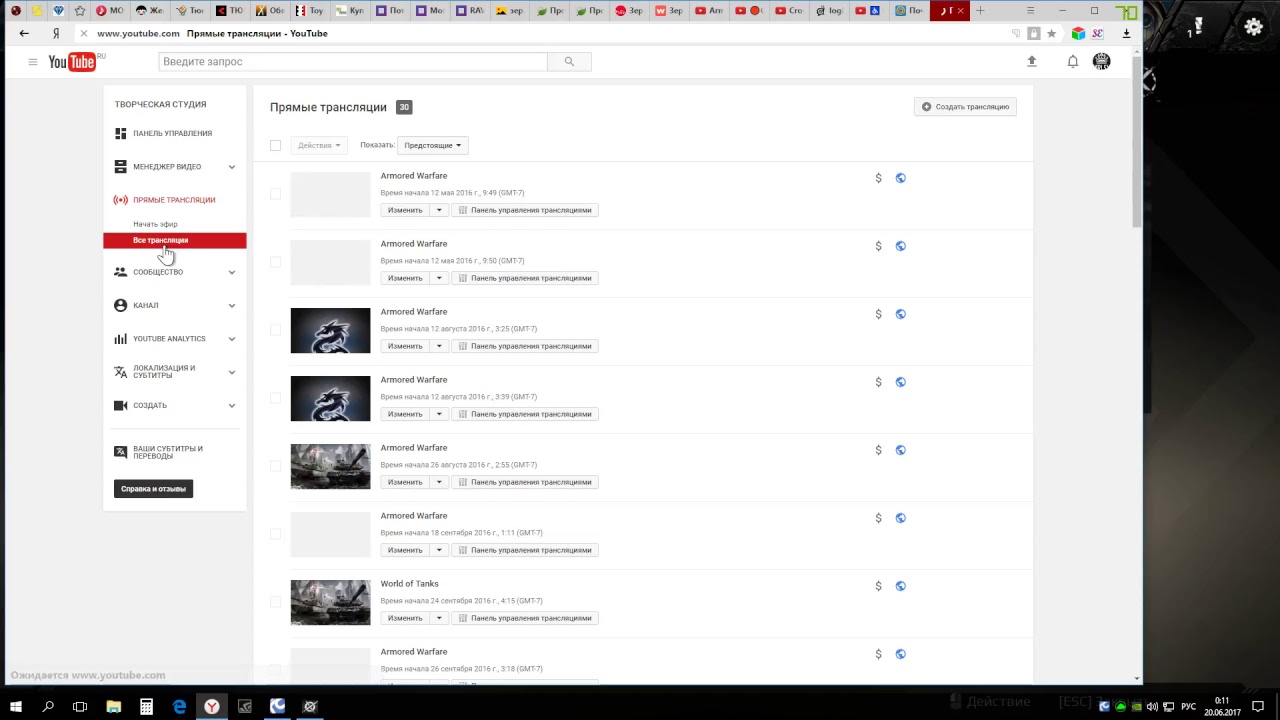
Task: Open the Предстоящие filter dropdown
Action: pyautogui.click(x=432, y=145)
